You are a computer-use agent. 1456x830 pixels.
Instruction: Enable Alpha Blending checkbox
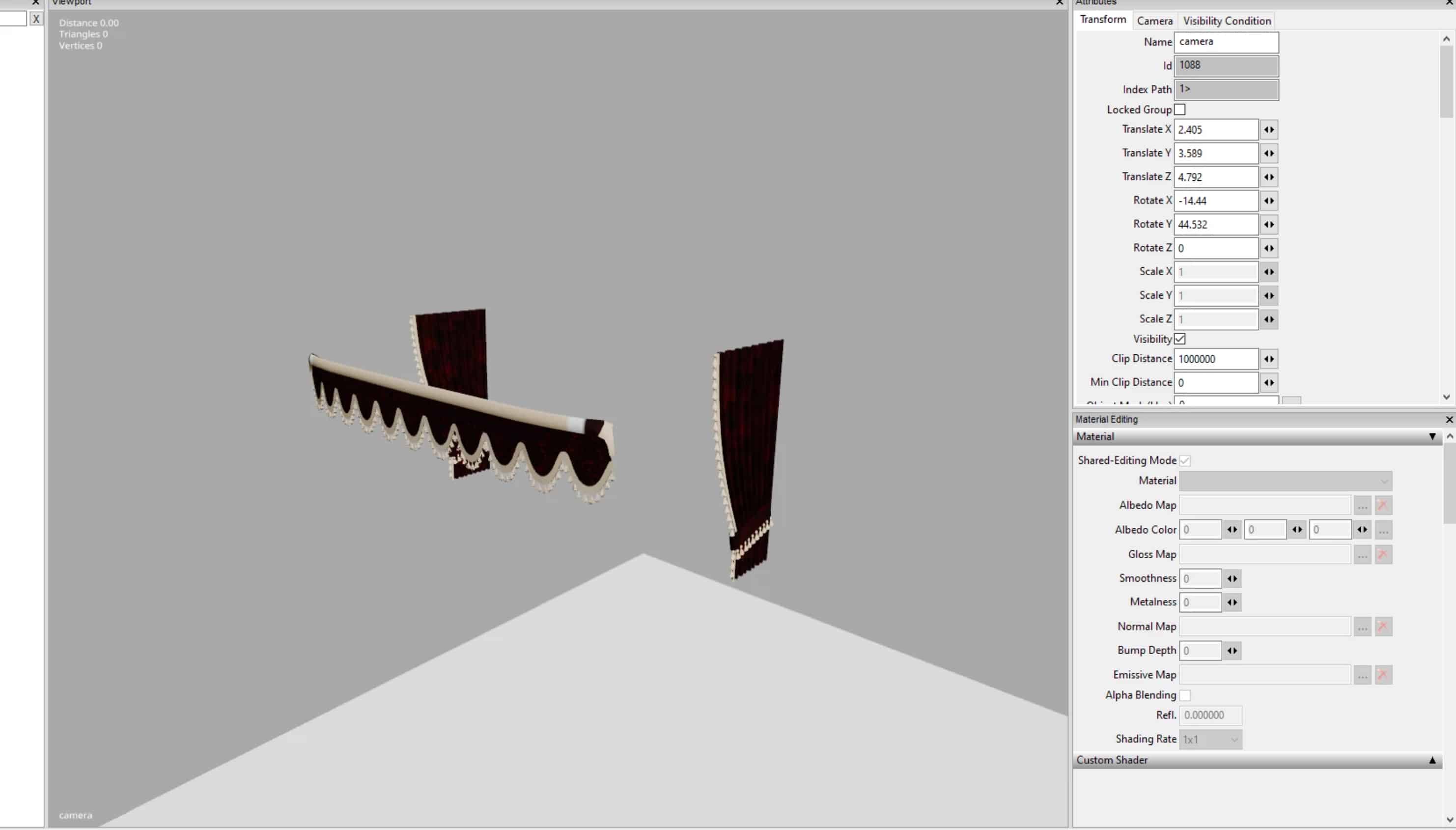tap(1185, 695)
